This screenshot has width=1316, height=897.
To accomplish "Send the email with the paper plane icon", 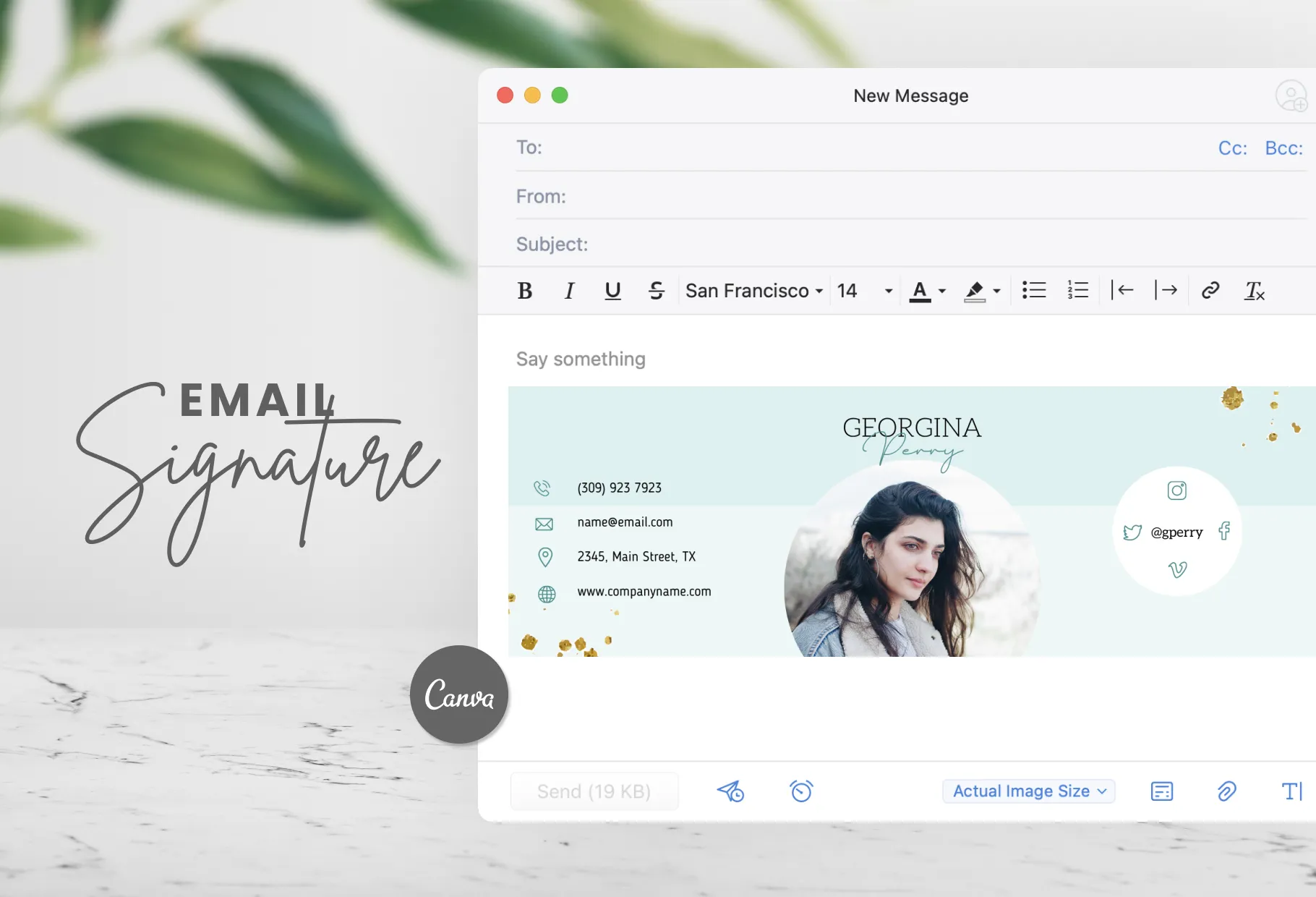I will tap(730, 791).
